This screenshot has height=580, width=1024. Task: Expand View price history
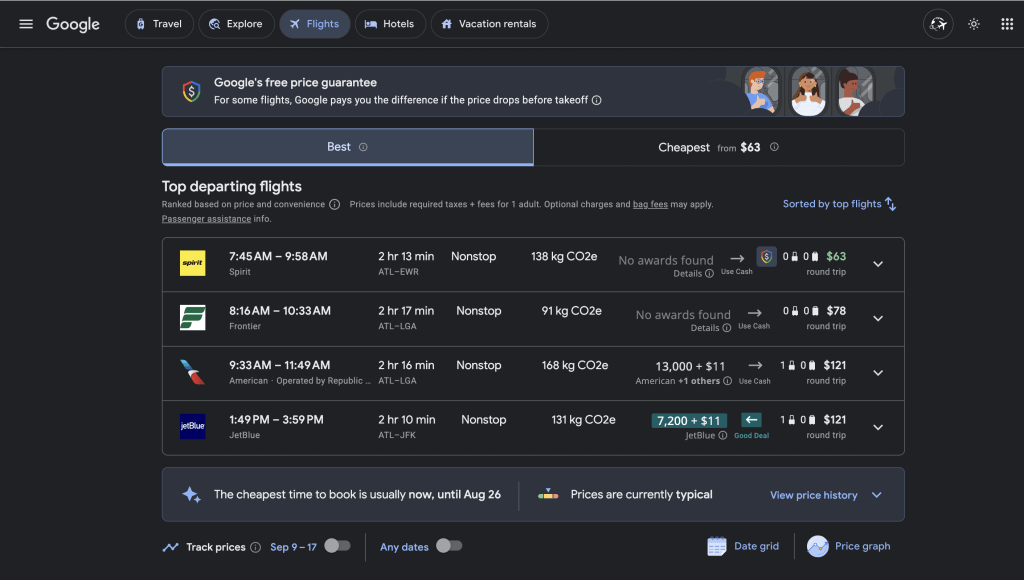825,495
